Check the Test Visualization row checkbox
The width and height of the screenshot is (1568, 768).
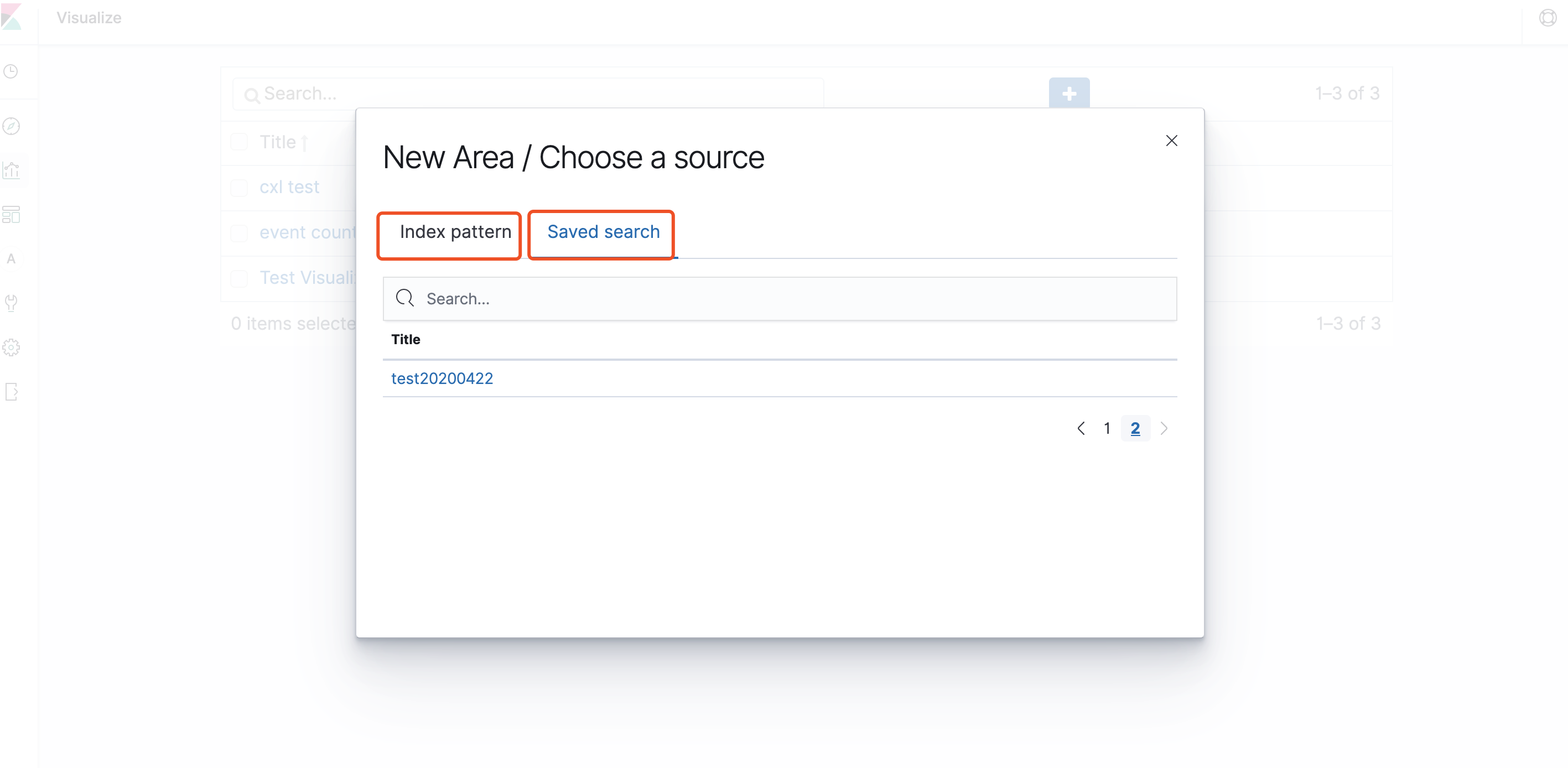239,278
